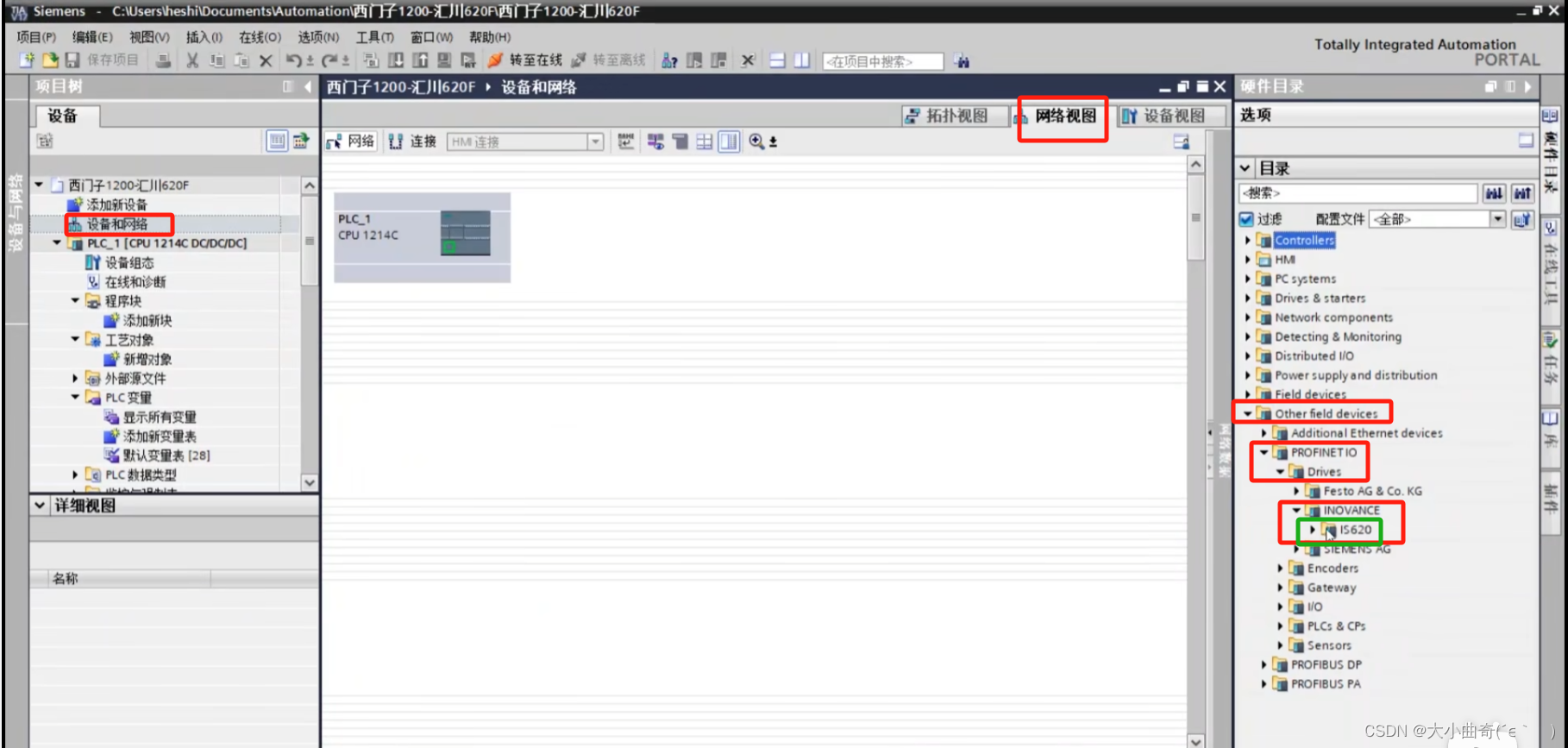Click the copy icon
The image size is (1568, 748).
click(x=217, y=60)
